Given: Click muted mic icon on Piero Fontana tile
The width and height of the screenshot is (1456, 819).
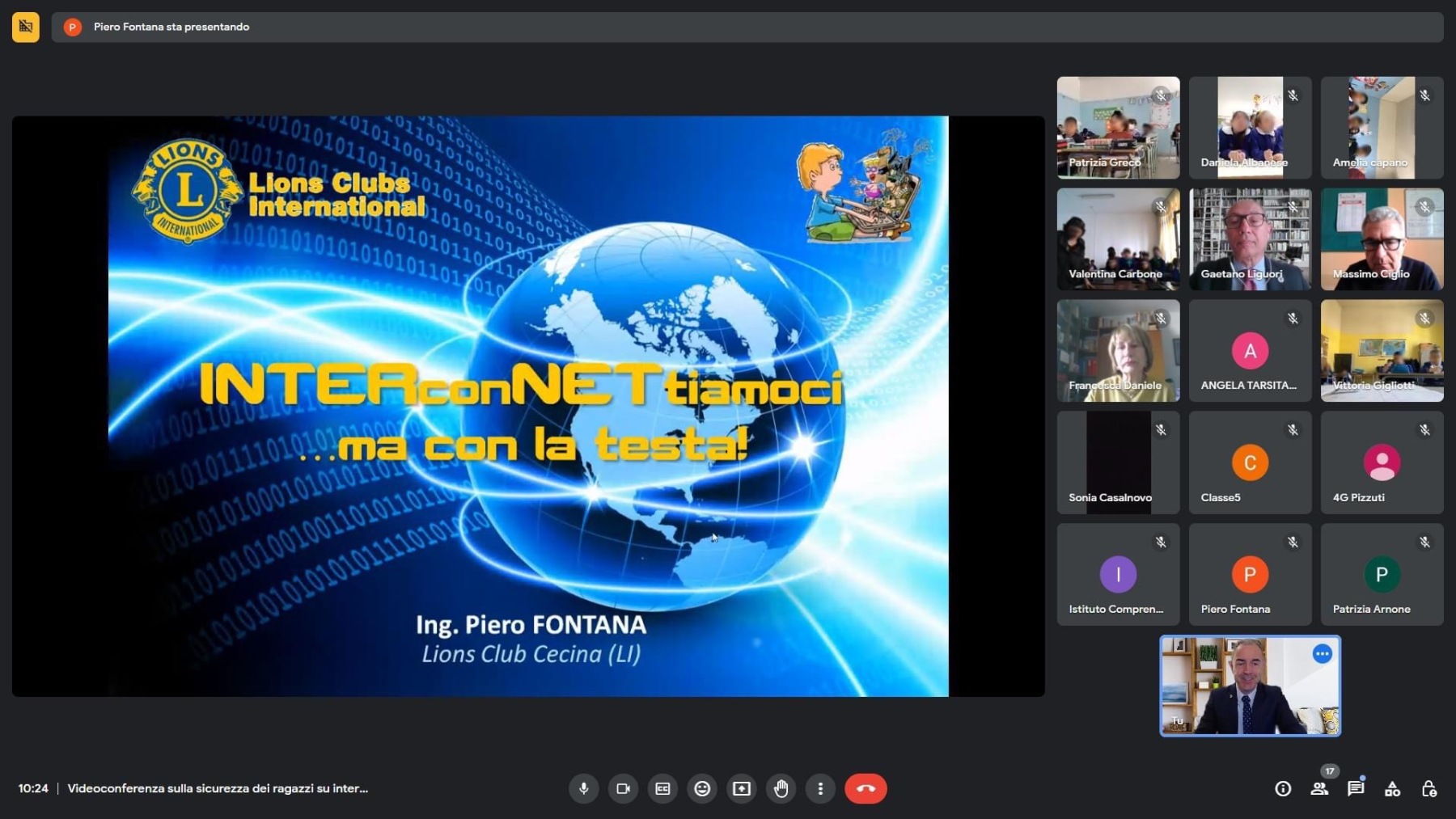Looking at the screenshot, I should pyautogui.click(x=1293, y=542).
